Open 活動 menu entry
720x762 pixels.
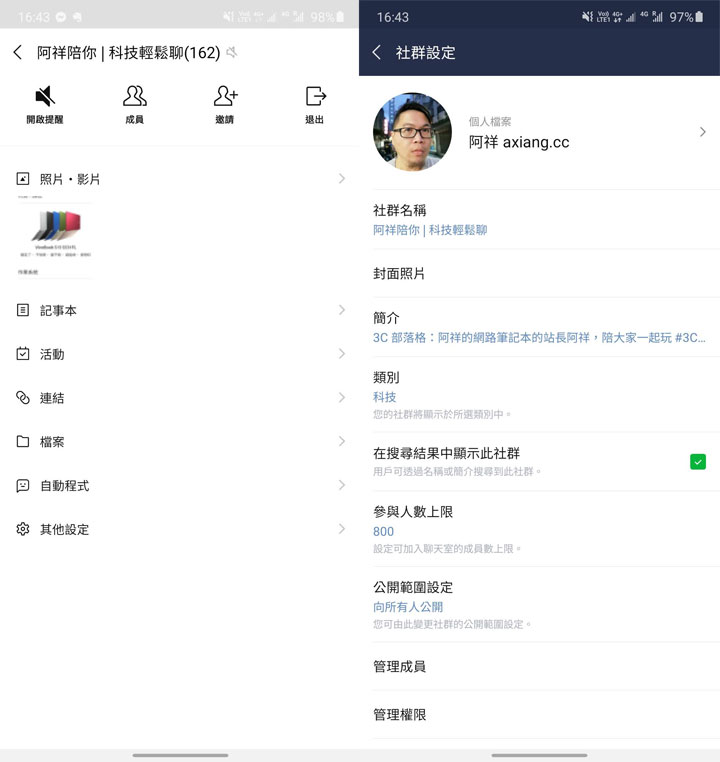pyautogui.click(x=180, y=354)
